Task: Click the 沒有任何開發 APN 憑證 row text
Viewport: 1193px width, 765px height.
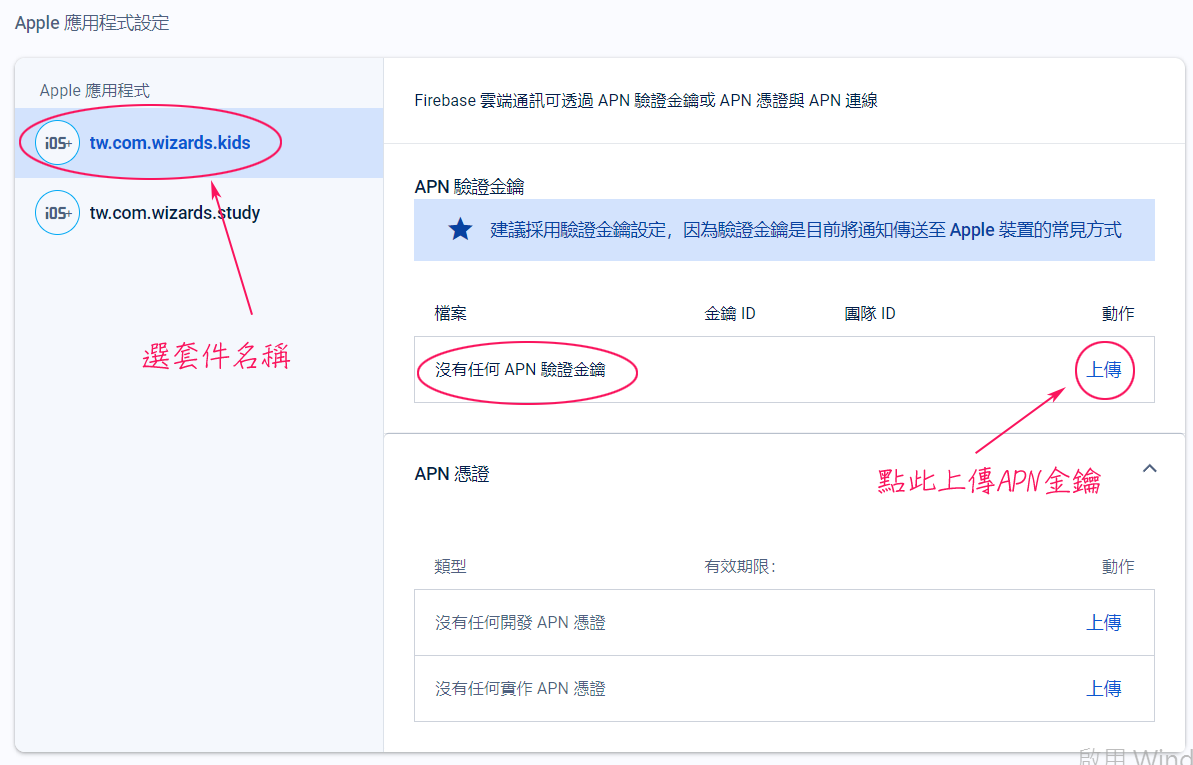Action: click(520, 623)
